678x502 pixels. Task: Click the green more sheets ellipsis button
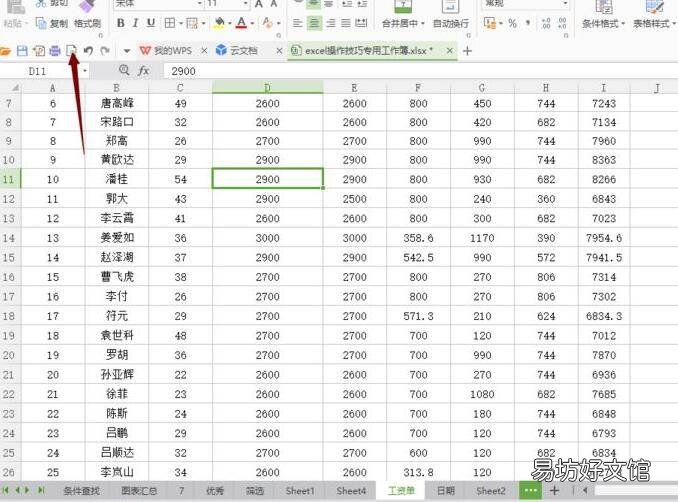click(x=530, y=490)
